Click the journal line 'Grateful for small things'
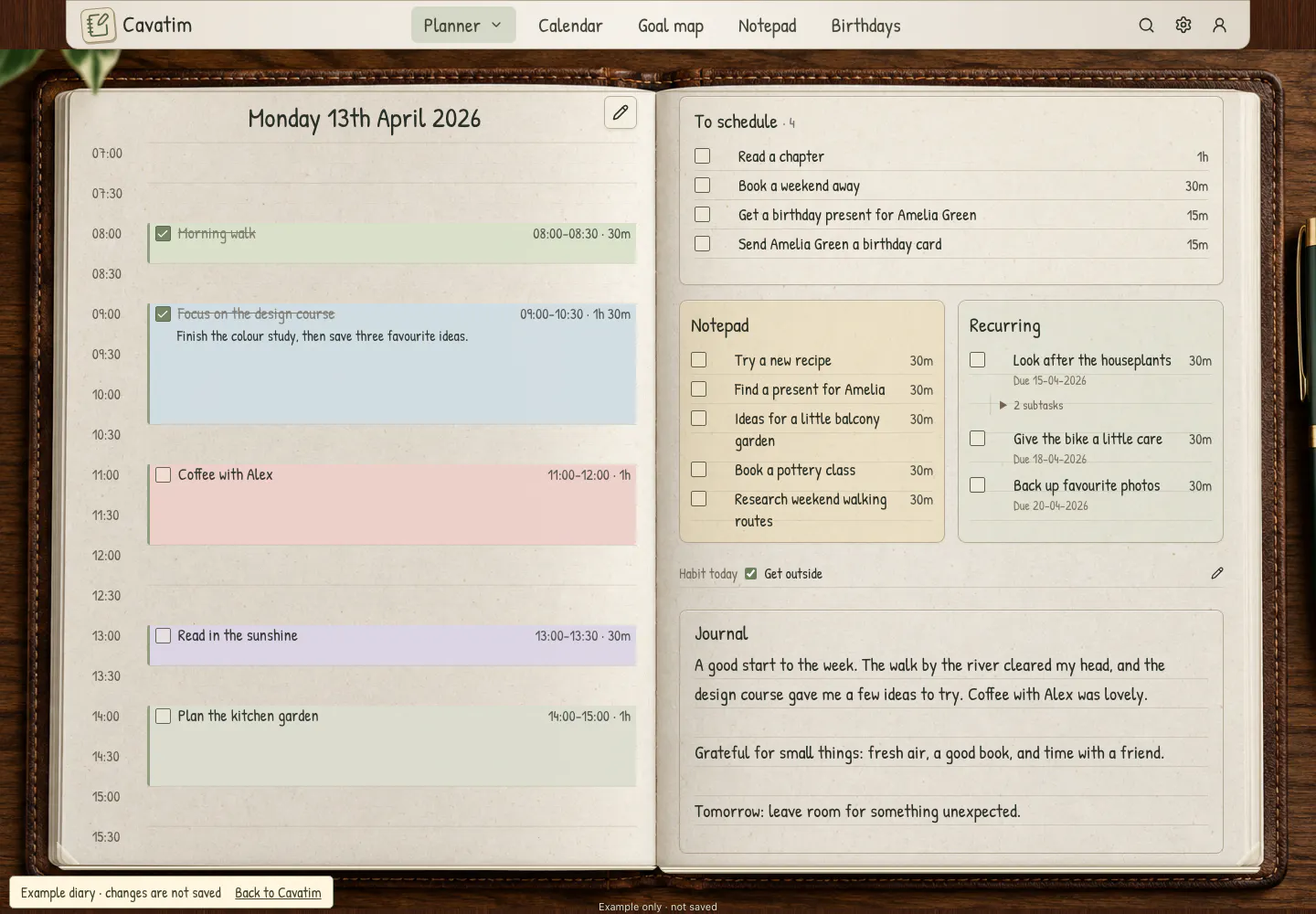 (x=929, y=753)
